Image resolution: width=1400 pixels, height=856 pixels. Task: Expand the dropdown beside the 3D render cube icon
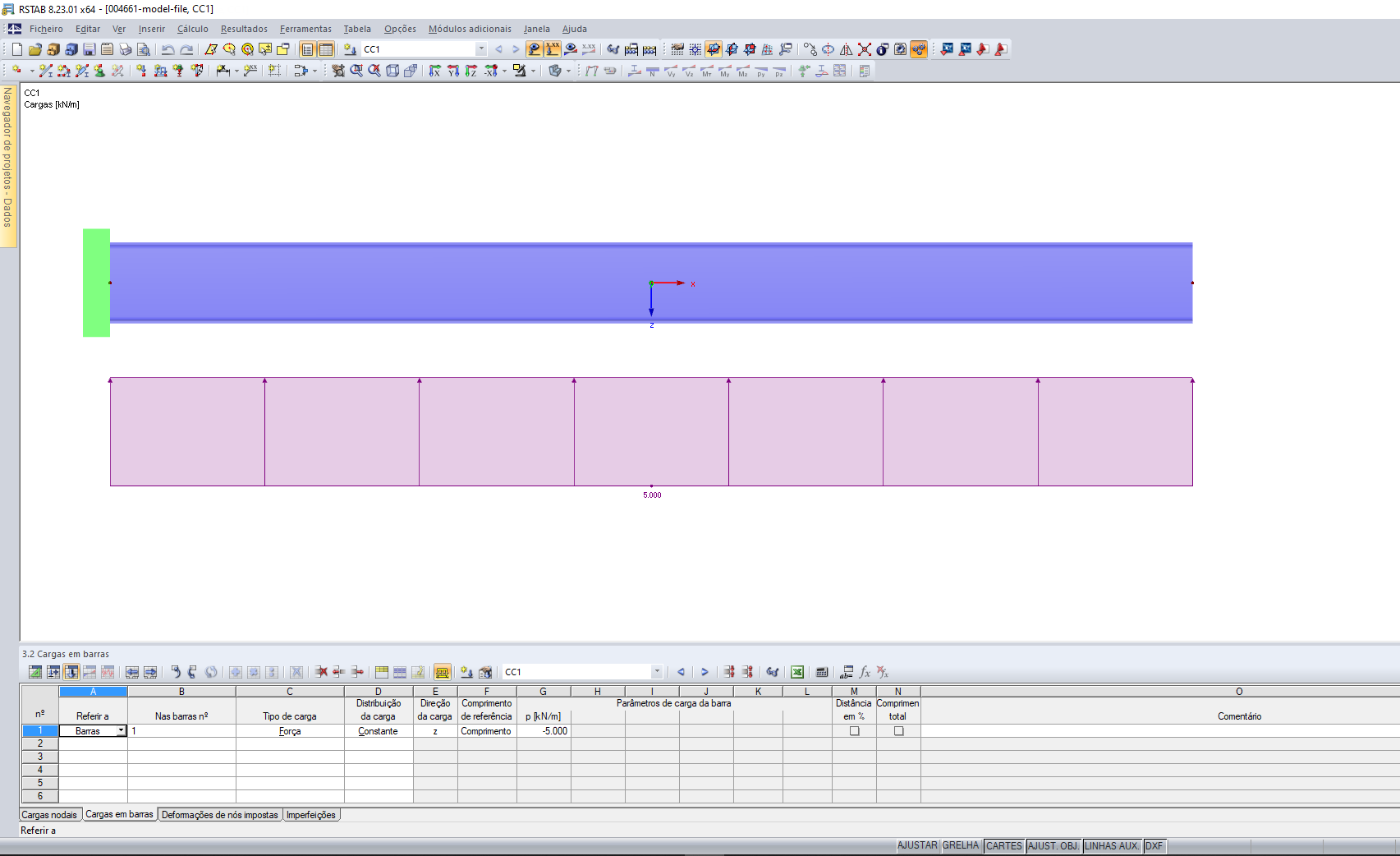pyautogui.click(x=568, y=71)
